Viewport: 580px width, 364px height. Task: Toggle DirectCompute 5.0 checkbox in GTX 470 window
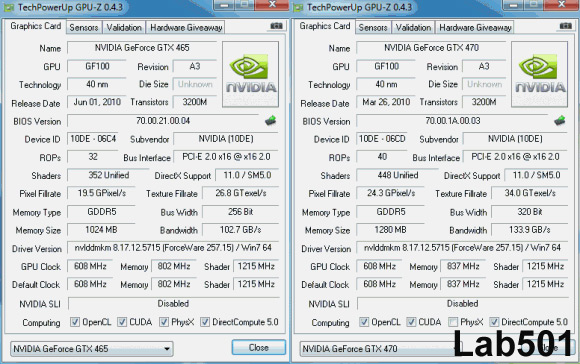pyautogui.click(x=494, y=322)
